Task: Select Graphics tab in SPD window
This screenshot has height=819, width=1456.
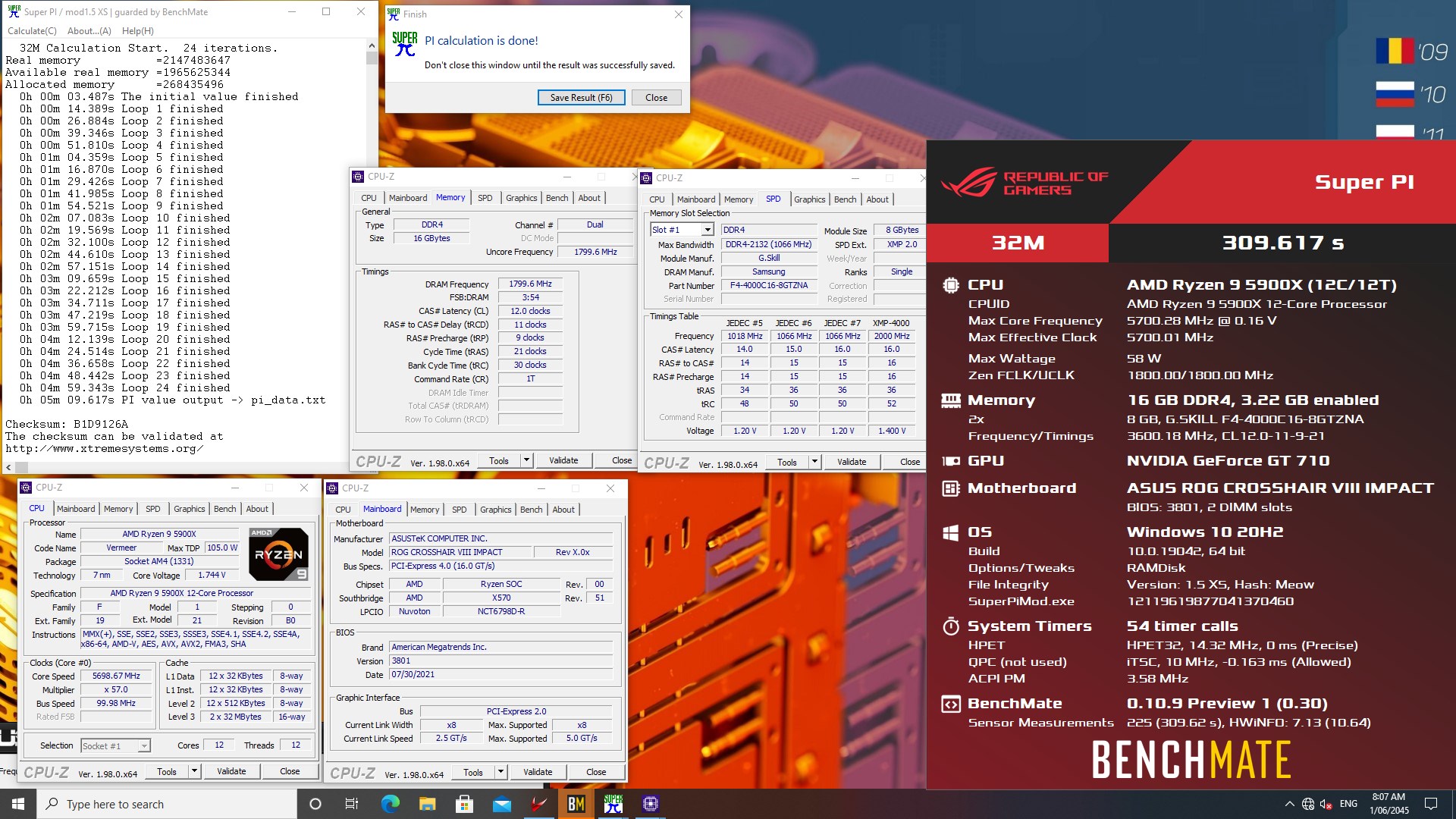Action: 810,199
